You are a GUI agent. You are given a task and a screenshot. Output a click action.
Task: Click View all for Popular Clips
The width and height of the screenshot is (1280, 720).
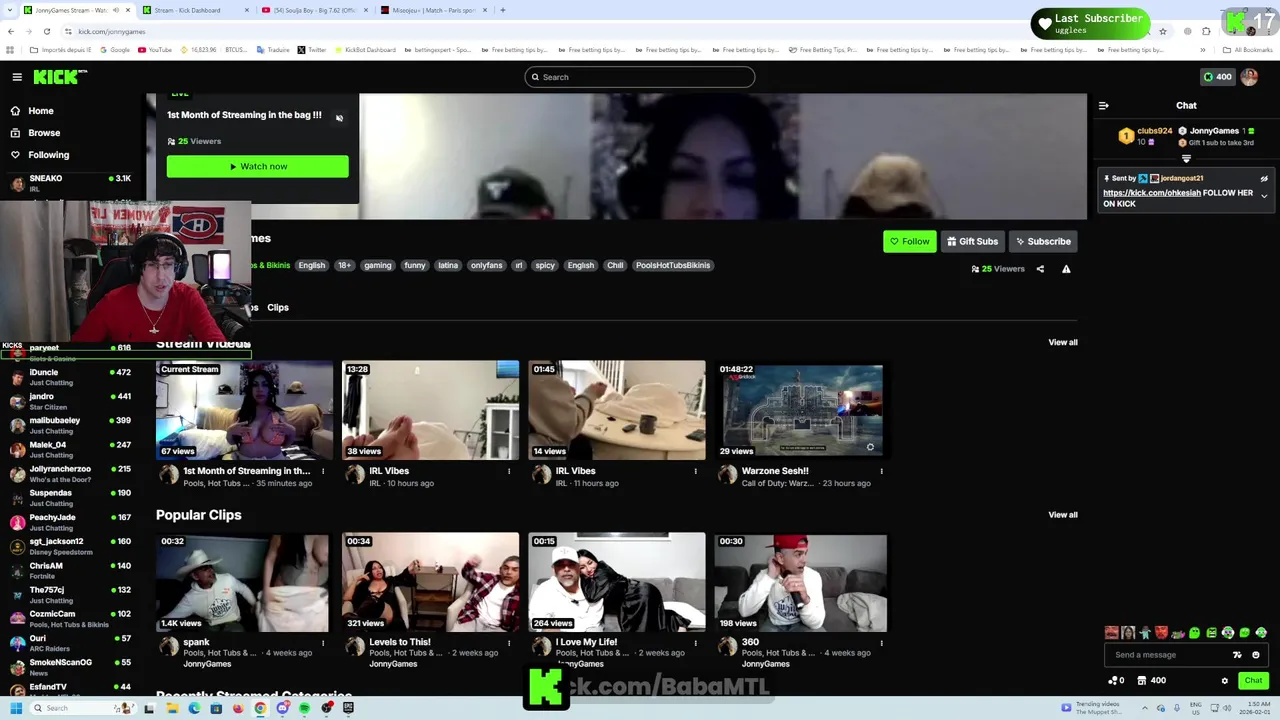(x=1063, y=515)
